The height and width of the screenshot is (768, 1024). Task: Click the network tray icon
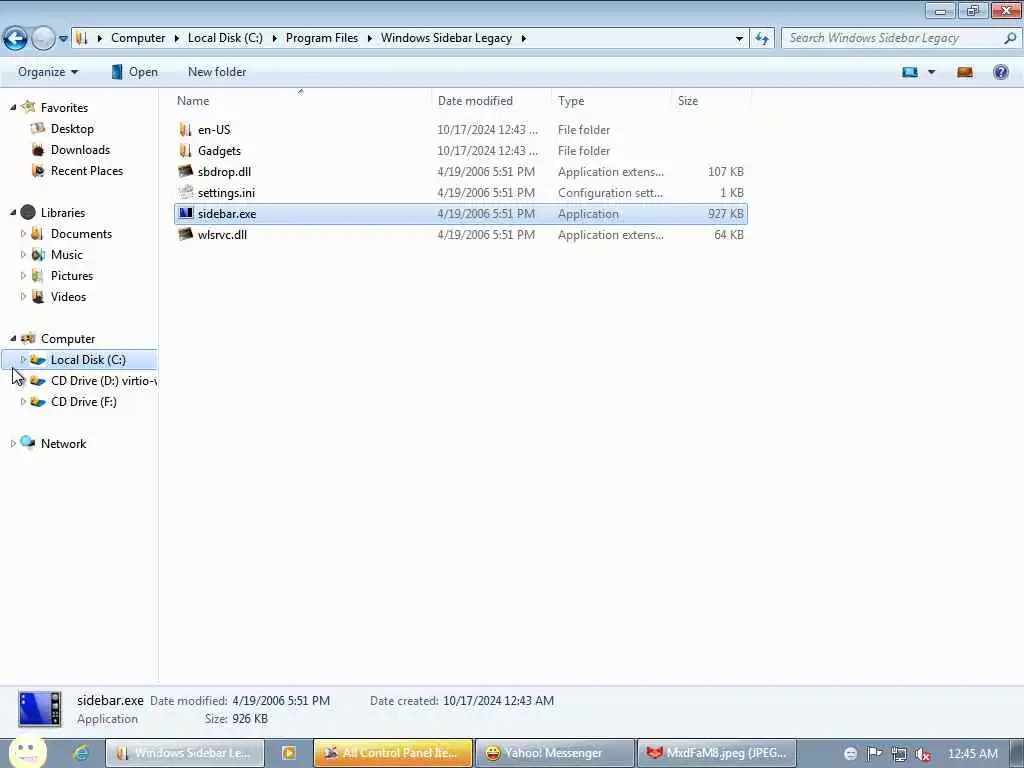pos(899,754)
